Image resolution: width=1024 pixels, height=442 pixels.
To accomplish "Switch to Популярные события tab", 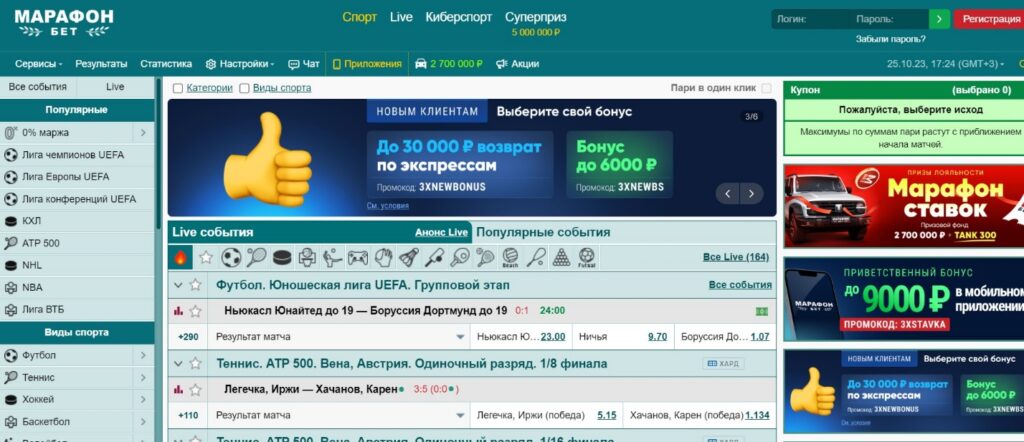I will click(x=543, y=232).
